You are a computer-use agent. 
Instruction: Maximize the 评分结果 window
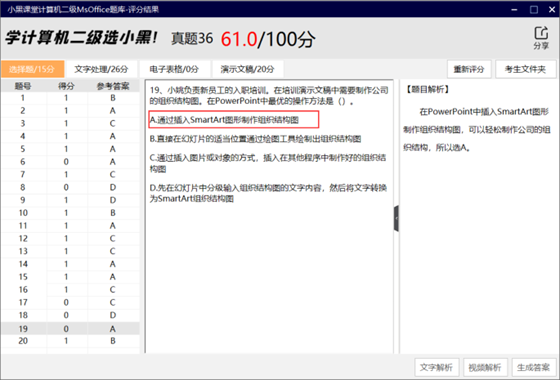(x=534, y=10)
